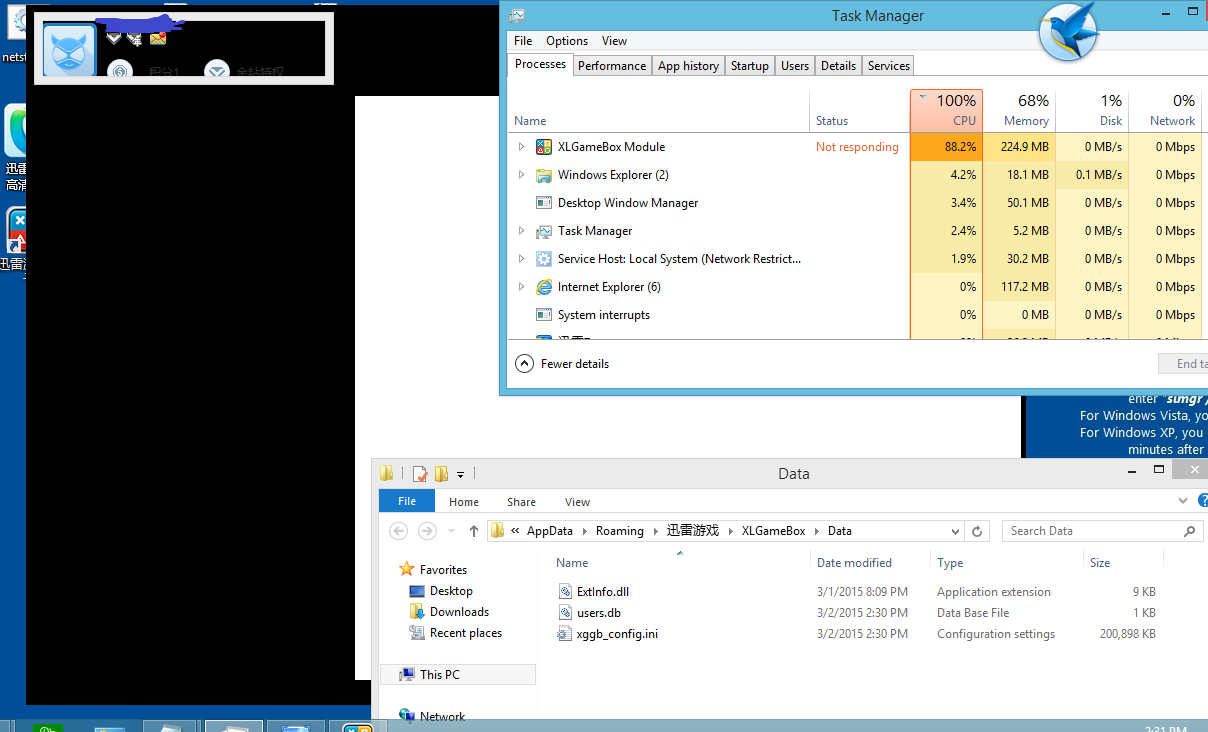Open Downloads in Favorites list

[x=459, y=612]
